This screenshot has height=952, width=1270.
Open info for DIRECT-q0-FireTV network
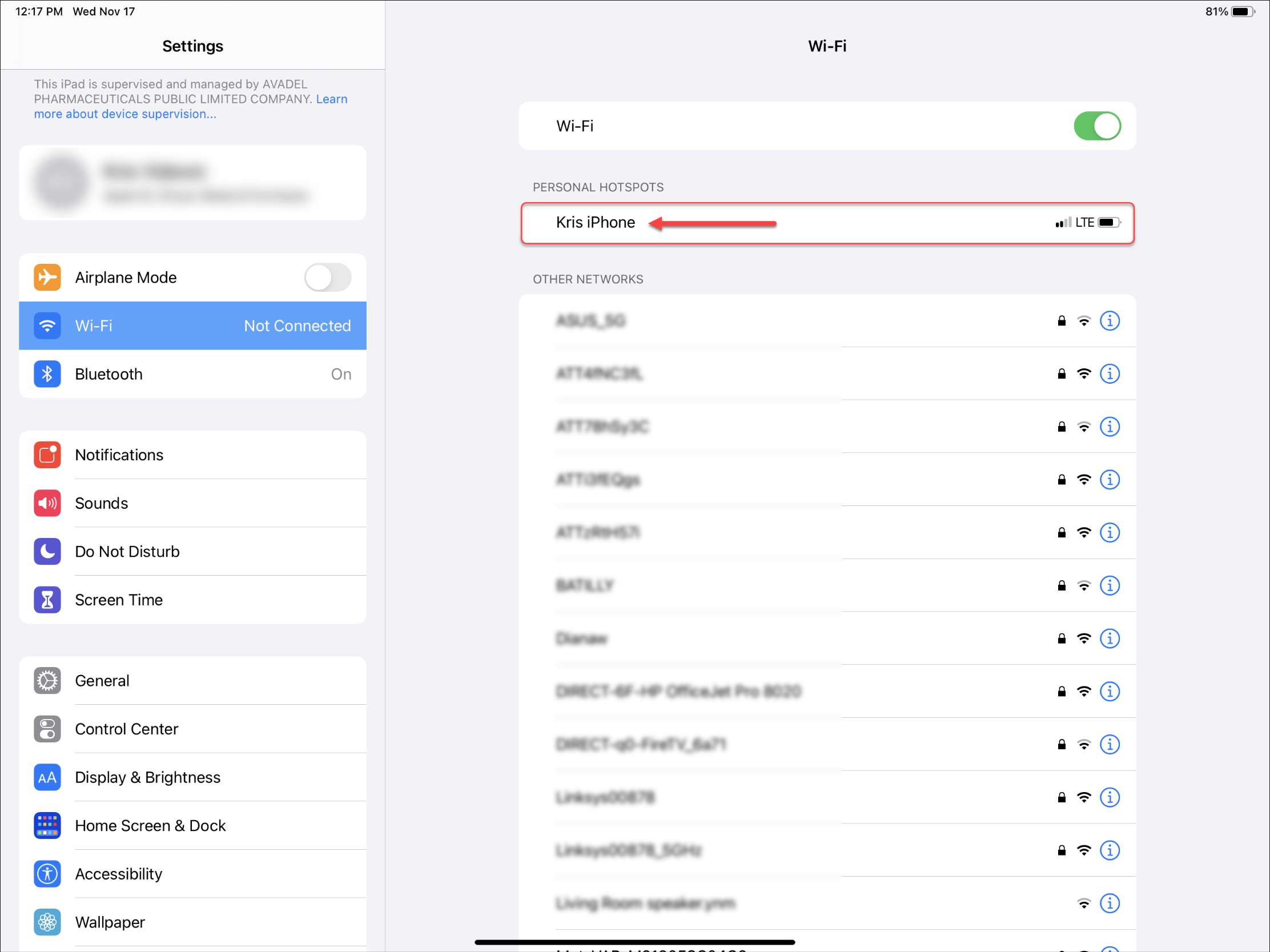click(1109, 744)
